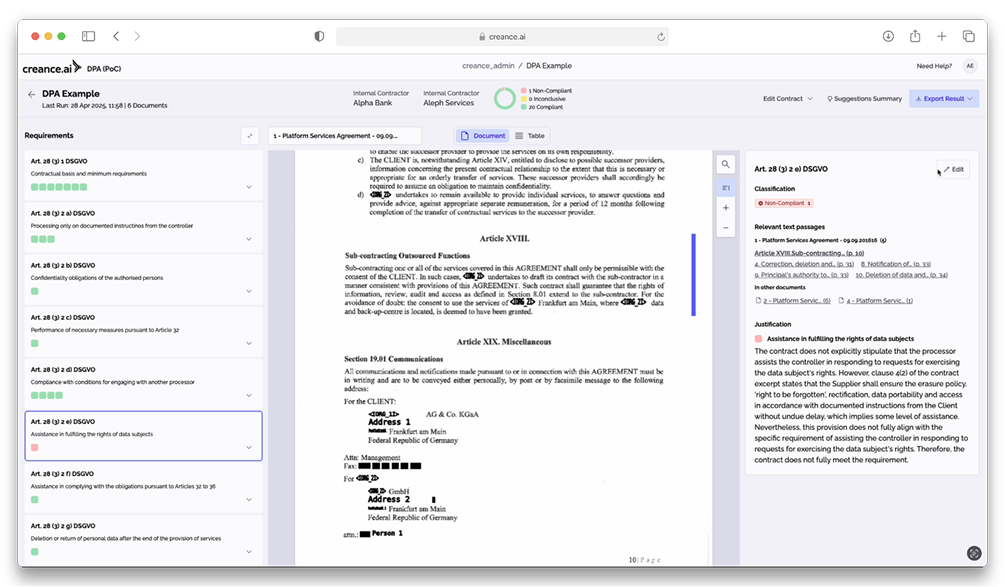Collapse the Requirements panel using its arrows icon
The height and width of the screenshot is (587, 1005).
point(250,136)
